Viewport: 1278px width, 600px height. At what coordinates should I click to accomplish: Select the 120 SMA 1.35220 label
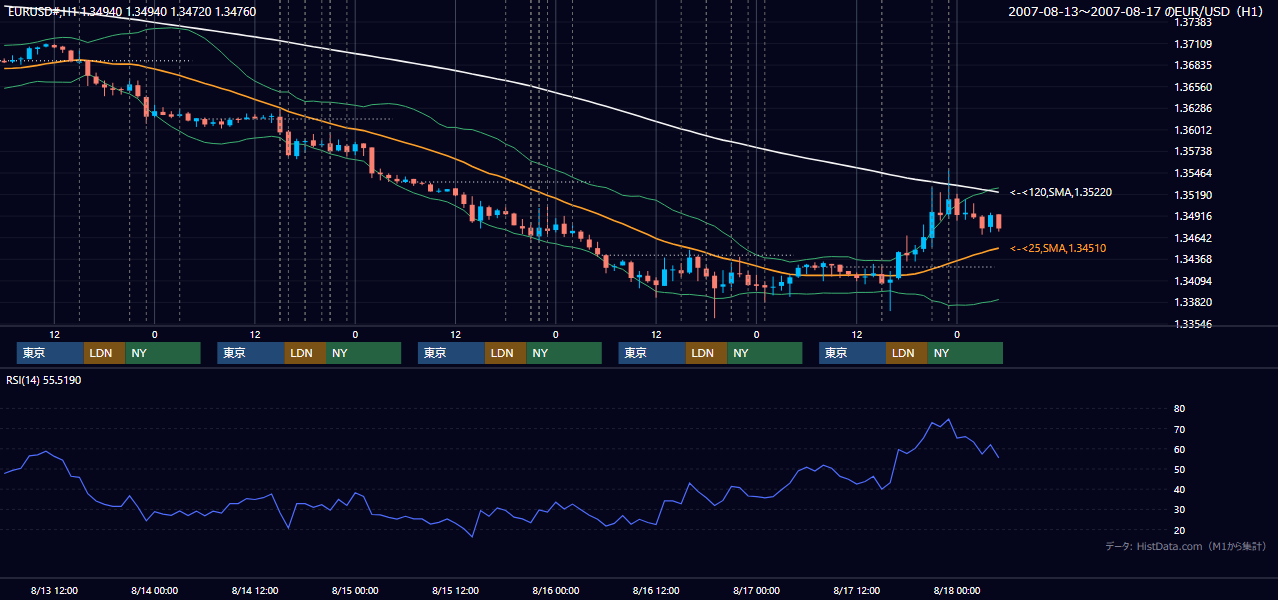[1061, 192]
